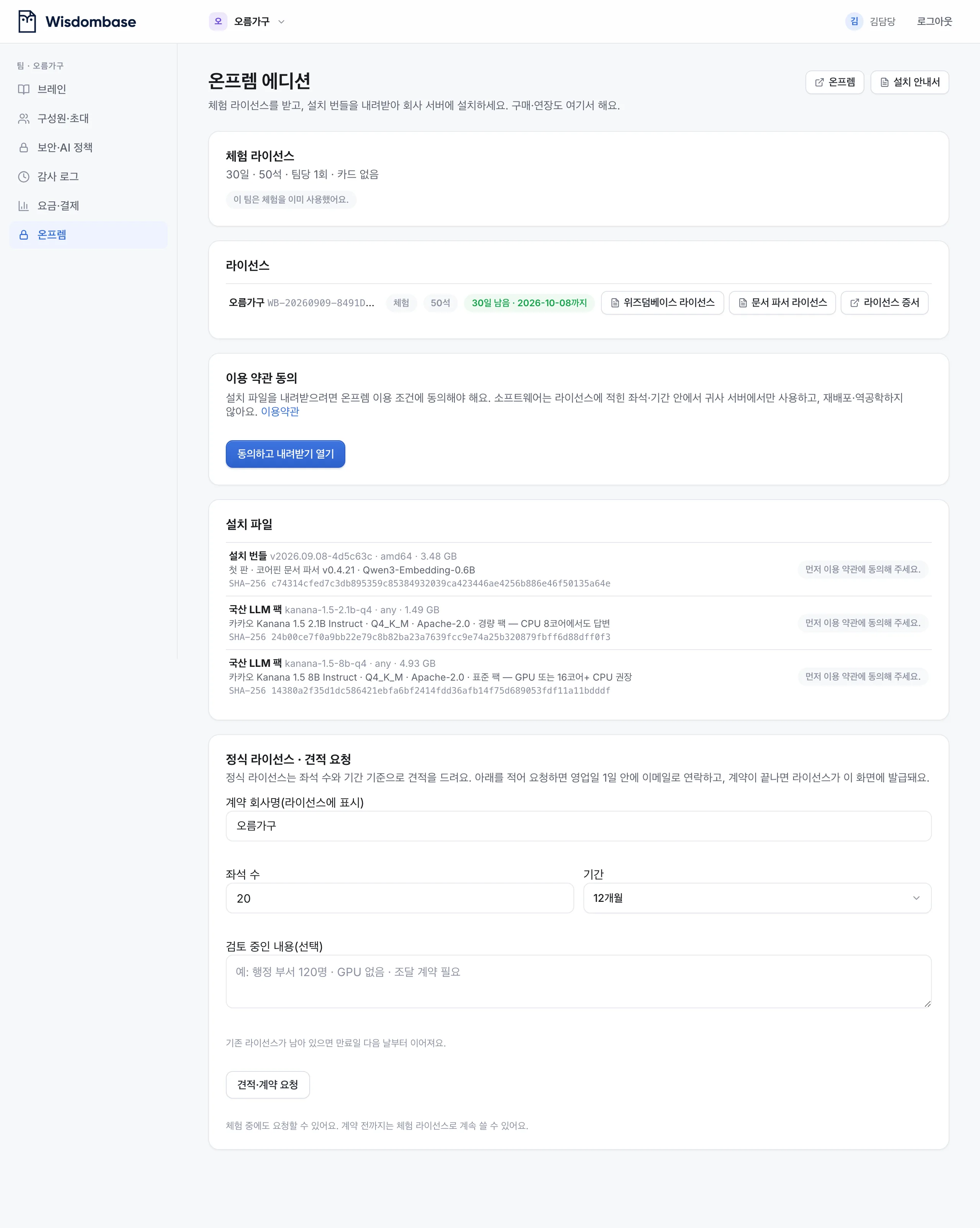
Task: Click 로그아웃 to sign out
Action: 934,22
